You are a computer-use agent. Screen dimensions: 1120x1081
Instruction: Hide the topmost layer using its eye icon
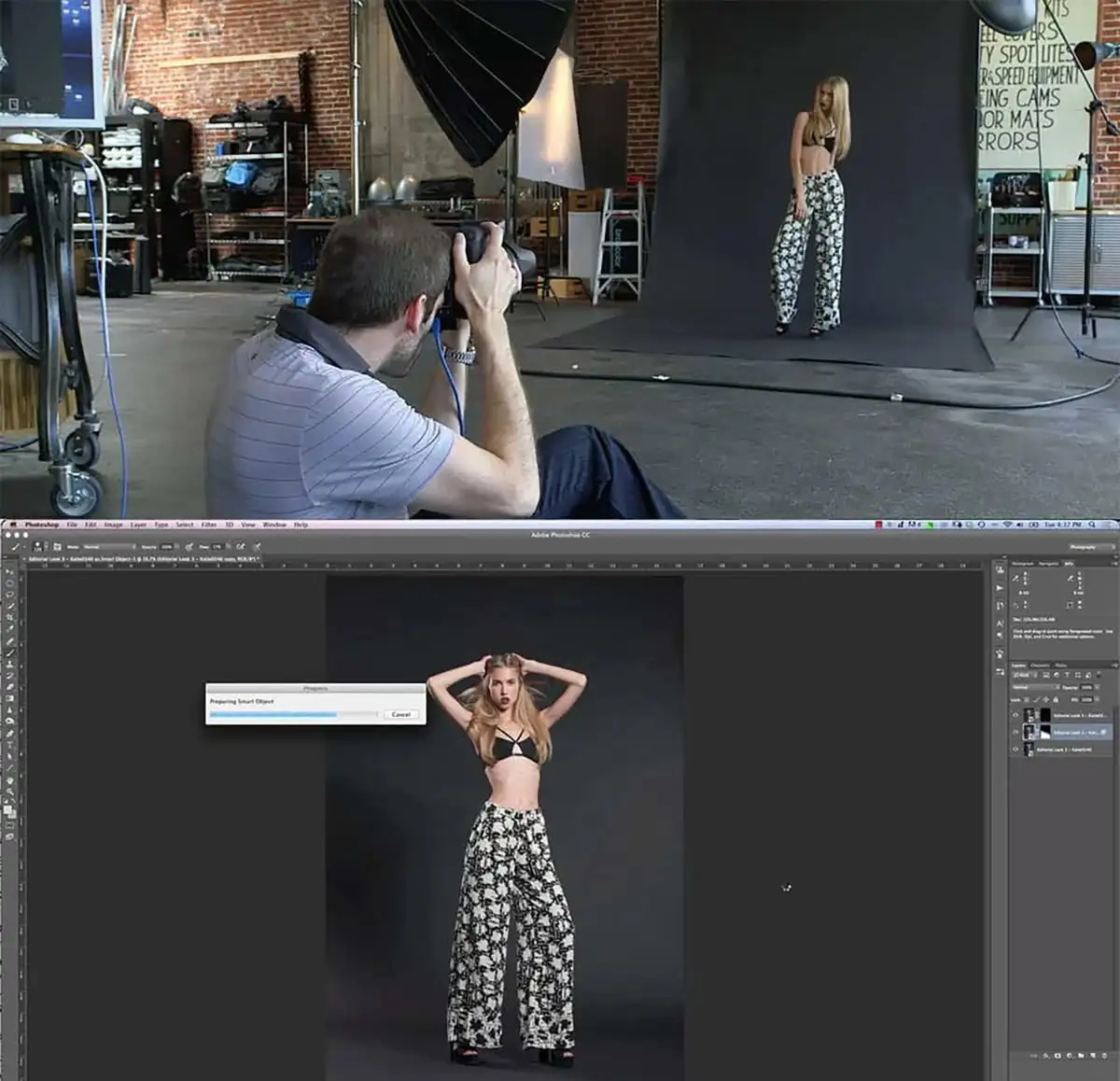tap(1015, 715)
